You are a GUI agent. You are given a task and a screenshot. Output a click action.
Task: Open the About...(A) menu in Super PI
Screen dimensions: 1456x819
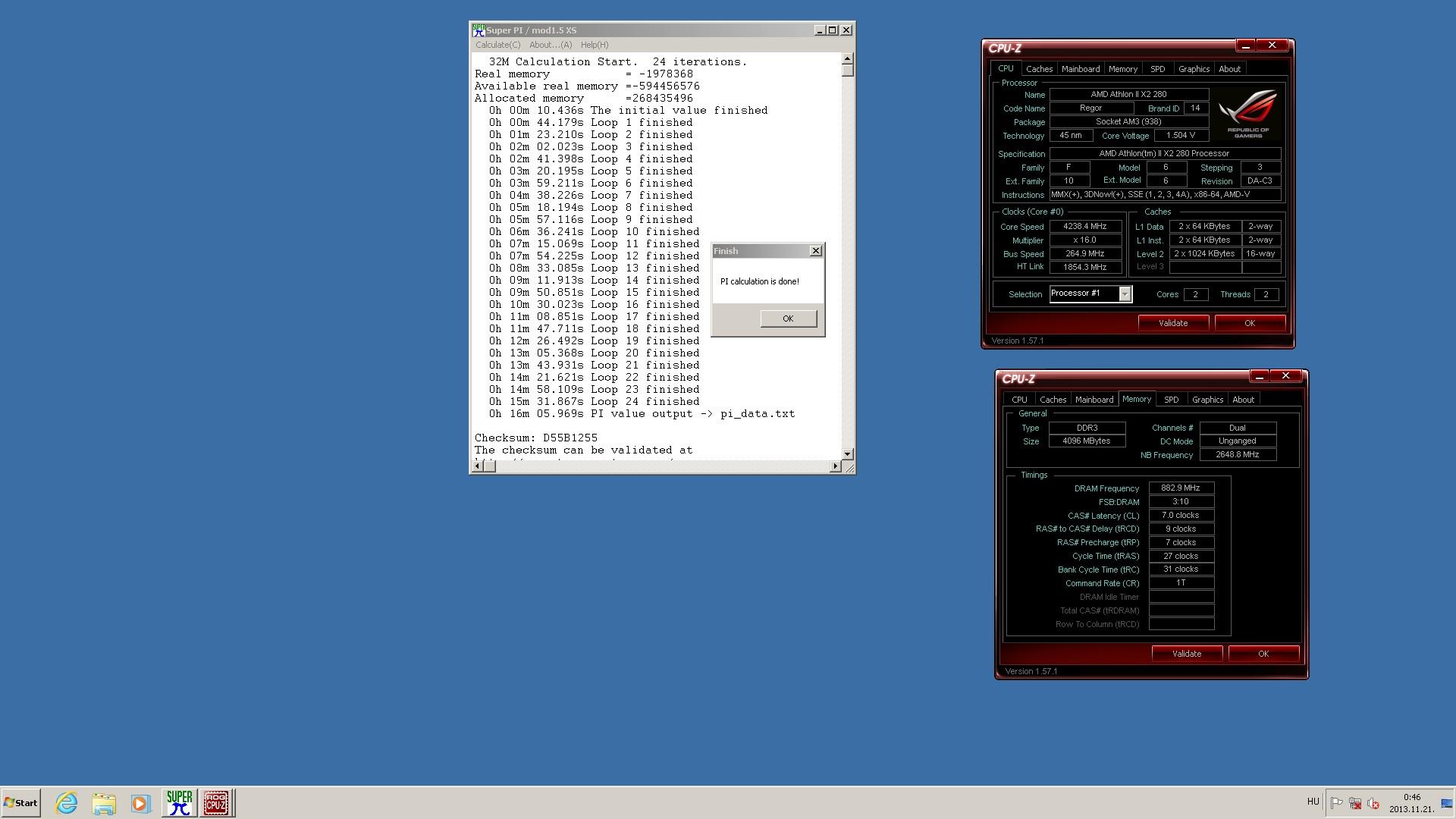551,45
